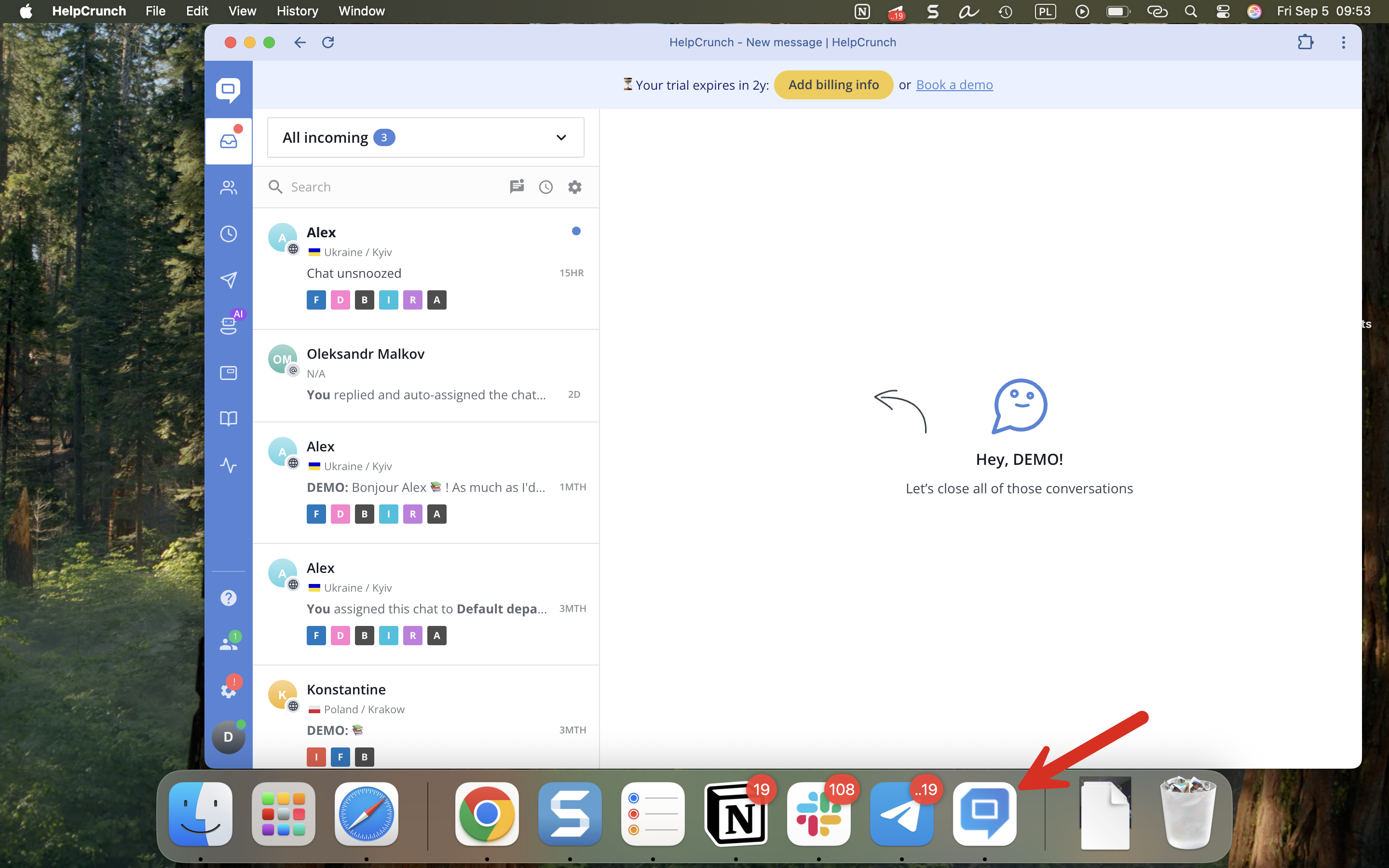Open Launchpad from the Dock
This screenshot has width=1389, height=868.
284,814
